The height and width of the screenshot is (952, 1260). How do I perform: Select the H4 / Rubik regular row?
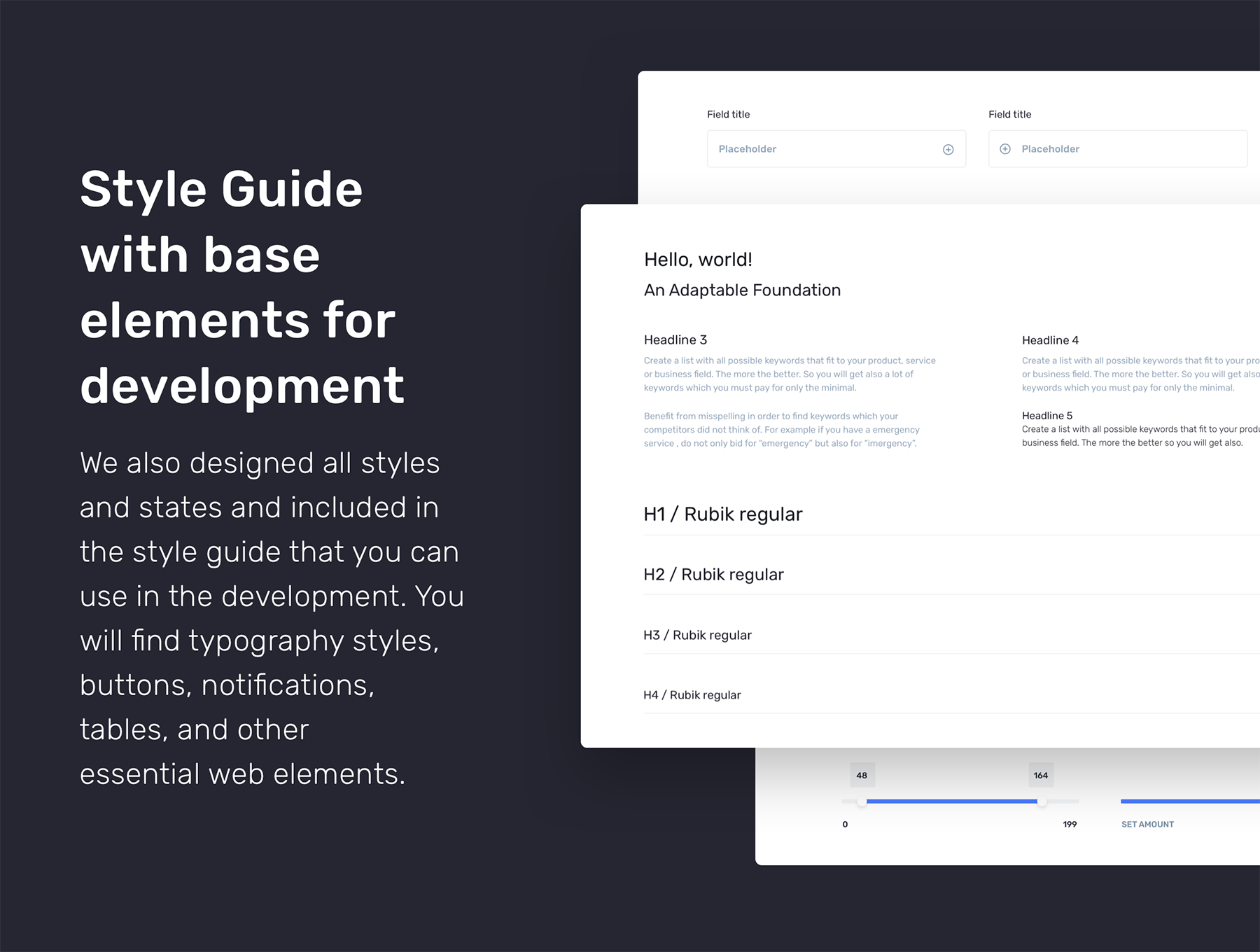[x=692, y=695]
